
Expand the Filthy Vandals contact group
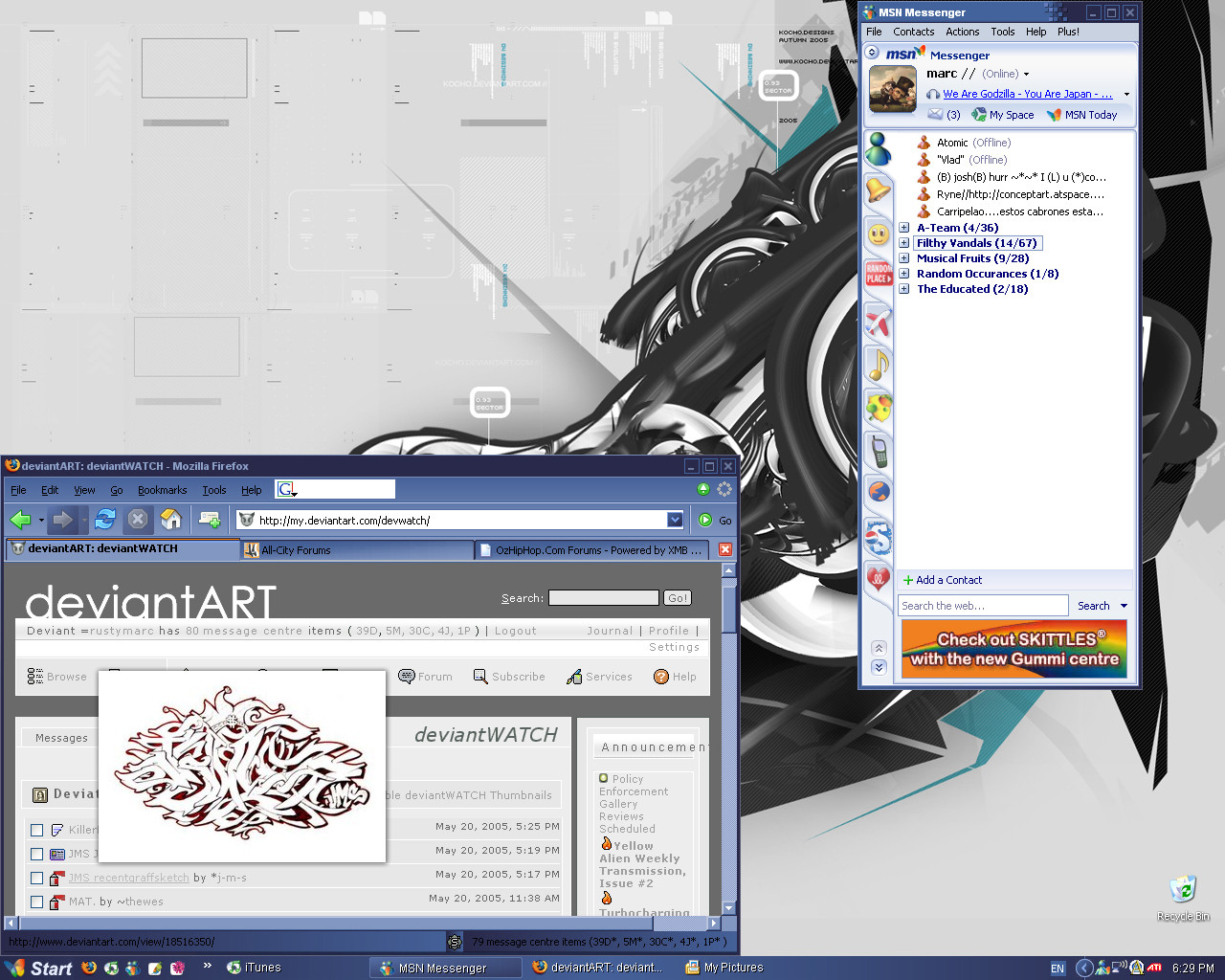coord(903,243)
